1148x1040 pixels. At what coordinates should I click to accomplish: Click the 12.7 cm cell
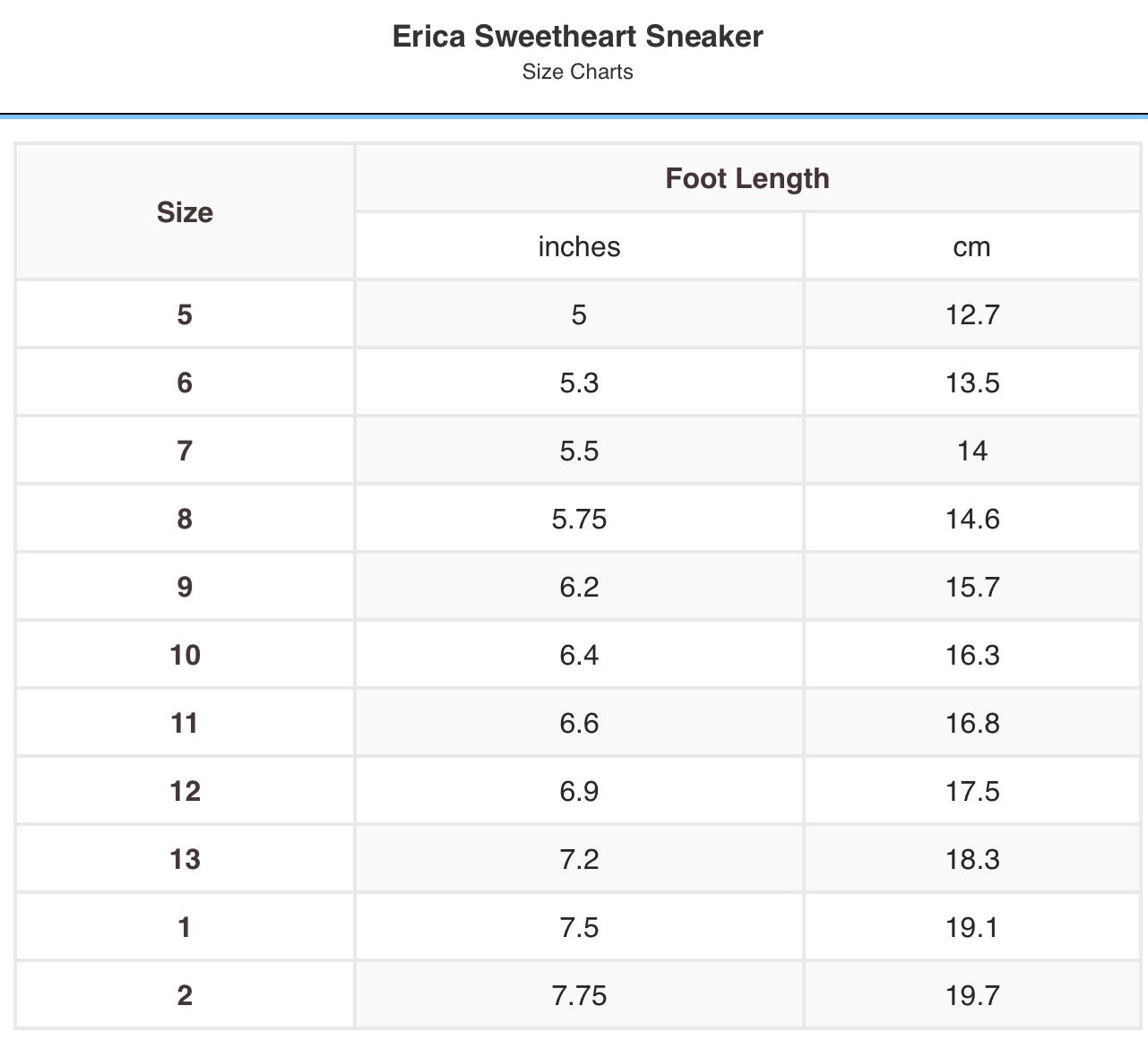point(972,314)
